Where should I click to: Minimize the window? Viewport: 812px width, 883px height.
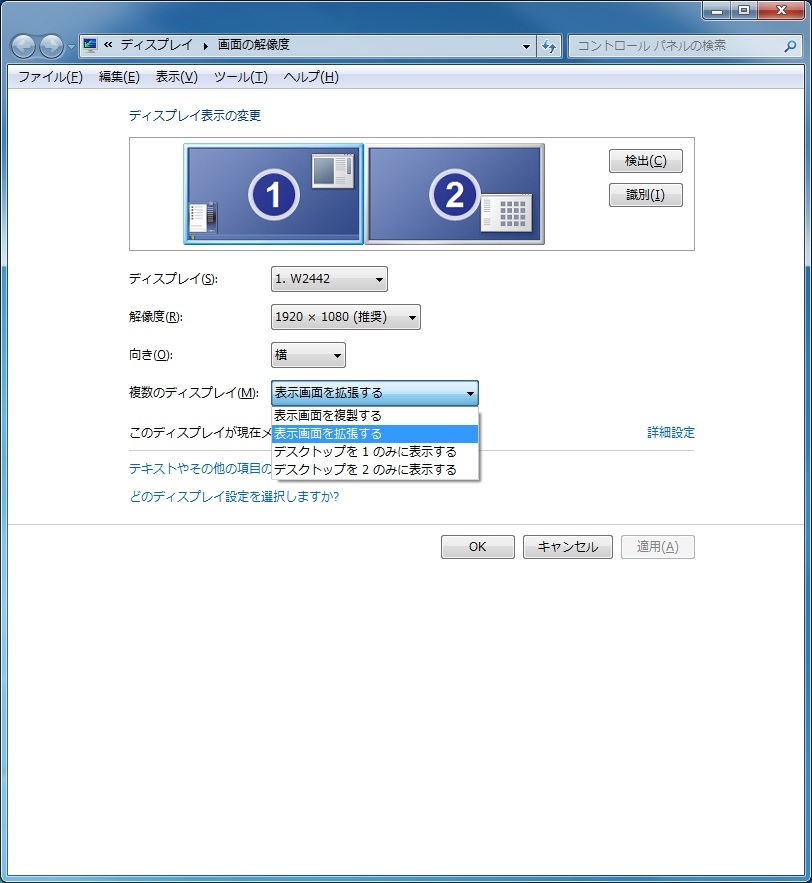point(717,10)
